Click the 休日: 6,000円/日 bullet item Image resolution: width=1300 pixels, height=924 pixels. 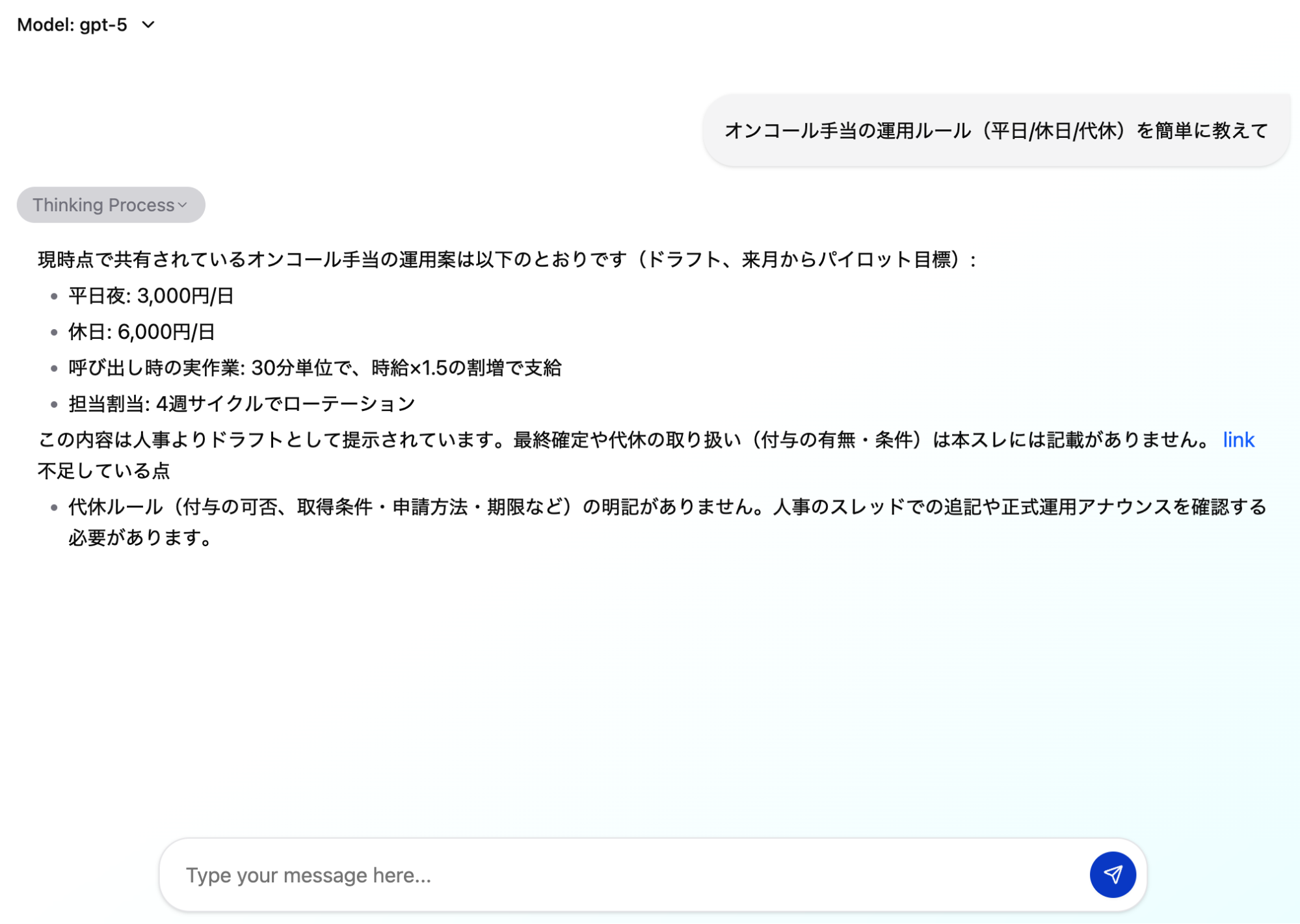[141, 332]
